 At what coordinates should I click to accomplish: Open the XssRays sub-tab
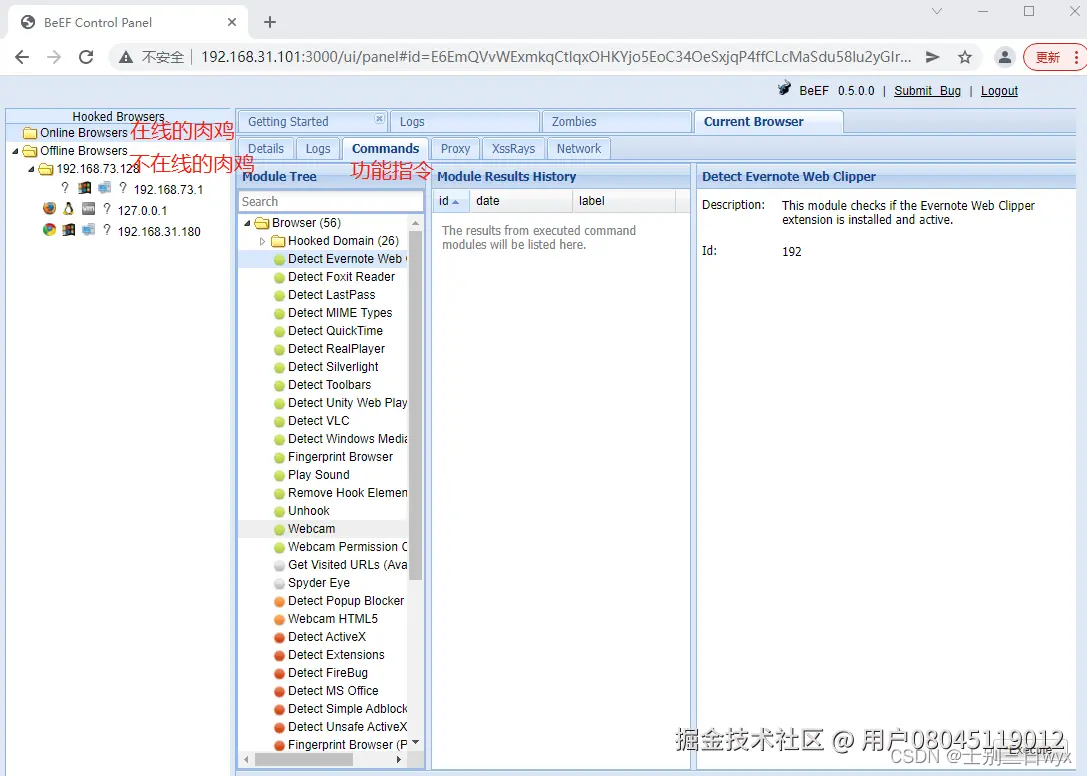coord(513,148)
